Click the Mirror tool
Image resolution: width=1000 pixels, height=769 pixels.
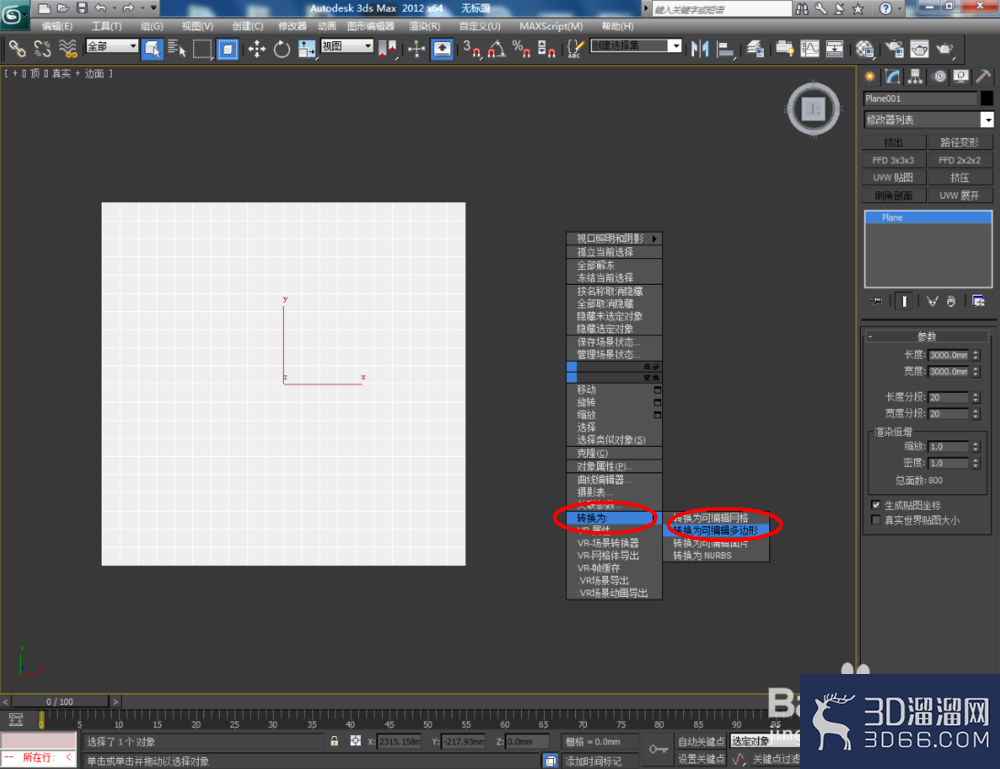(700, 48)
